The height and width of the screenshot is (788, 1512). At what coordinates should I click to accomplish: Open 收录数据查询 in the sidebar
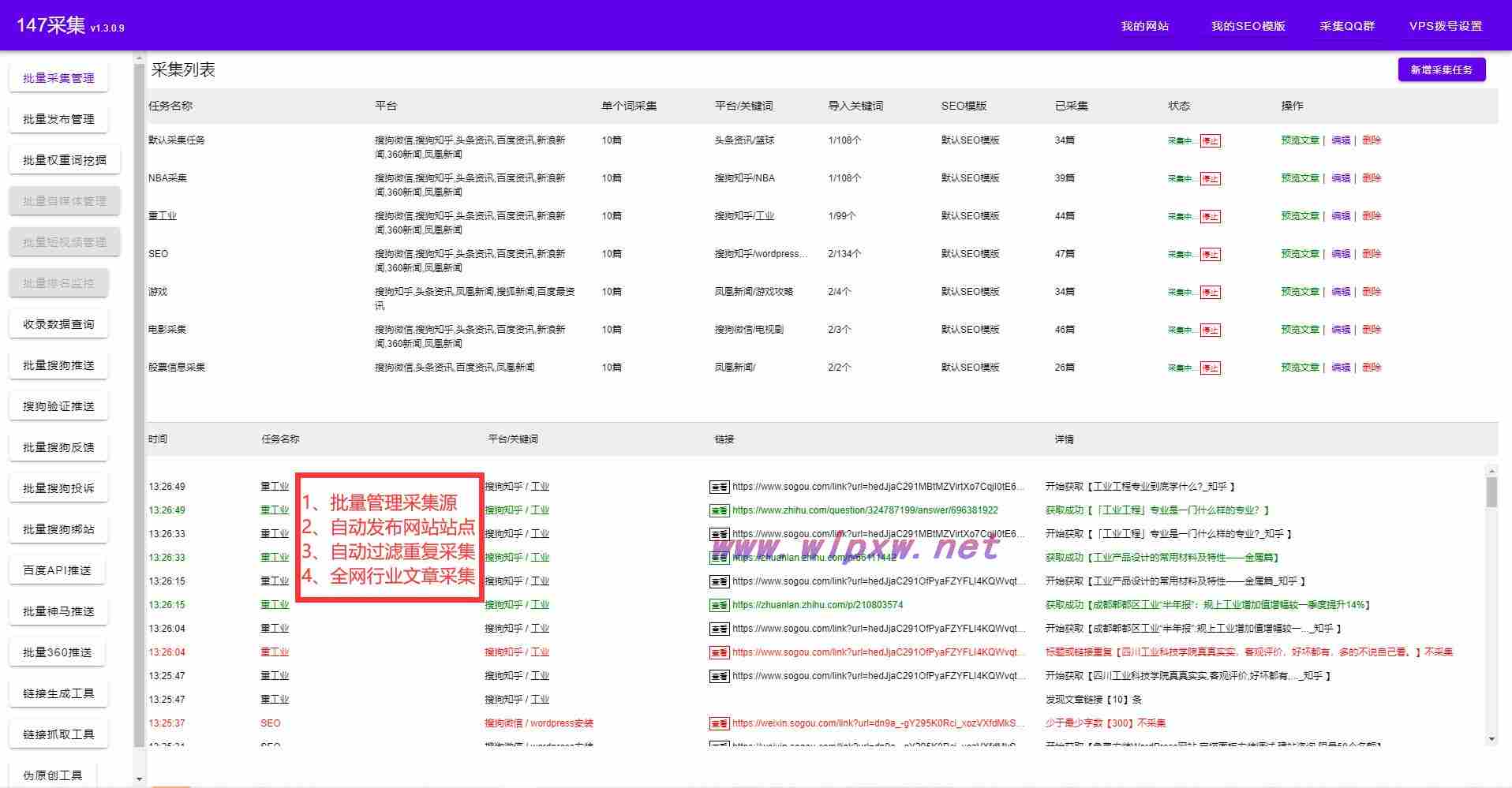pyautogui.click(x=58, y=324)
